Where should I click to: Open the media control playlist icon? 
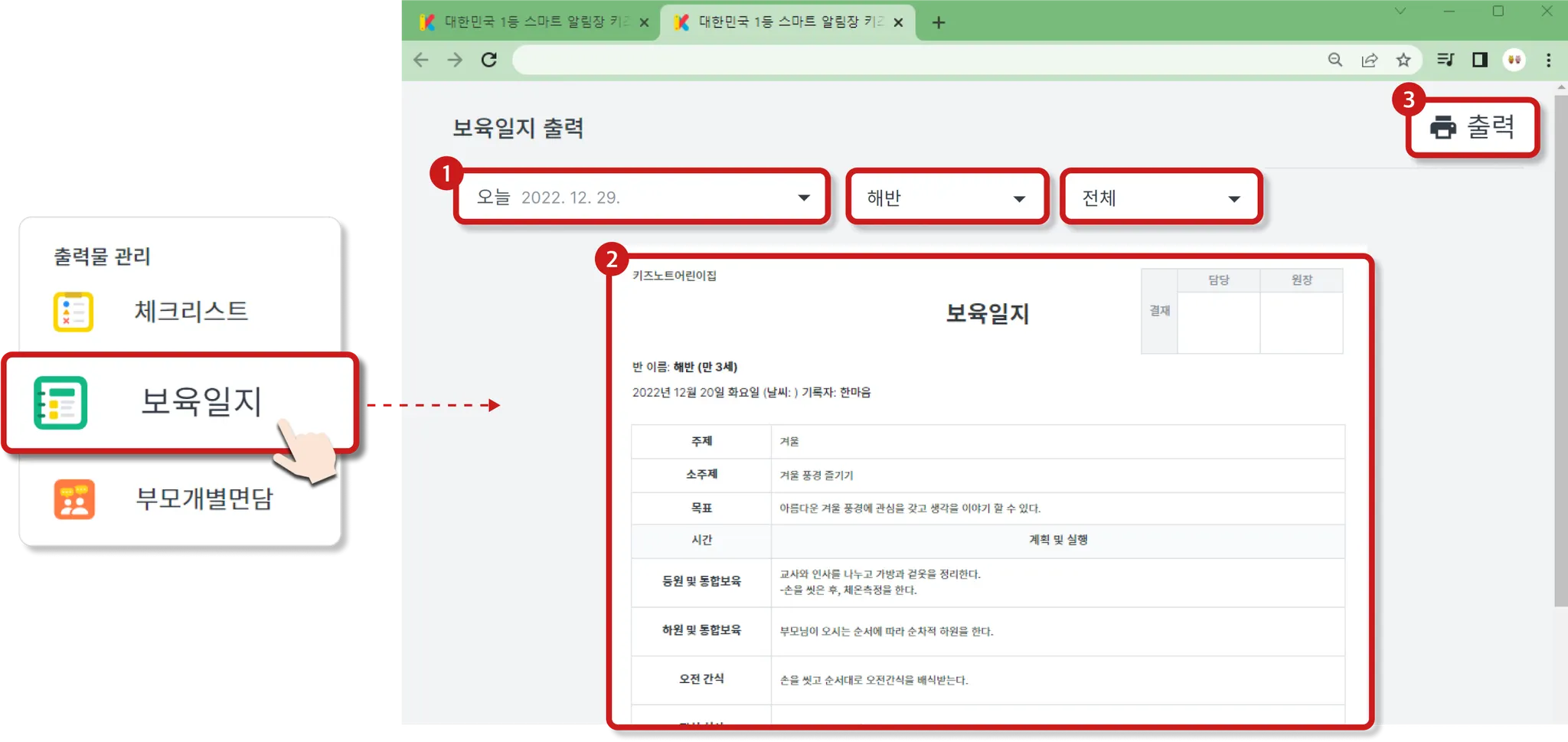[x=1445, y=60]
